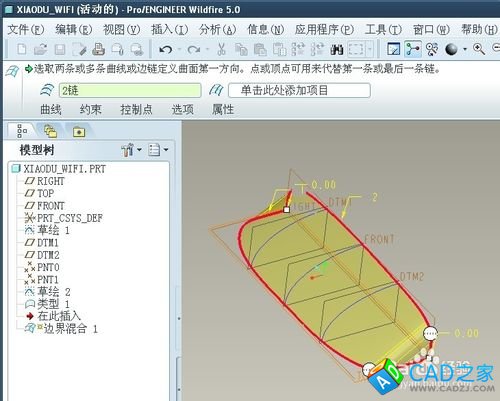The image size is (500, 401).
Task: Click the second direction collector 单击此处添加项目
Action: (299, 90)
